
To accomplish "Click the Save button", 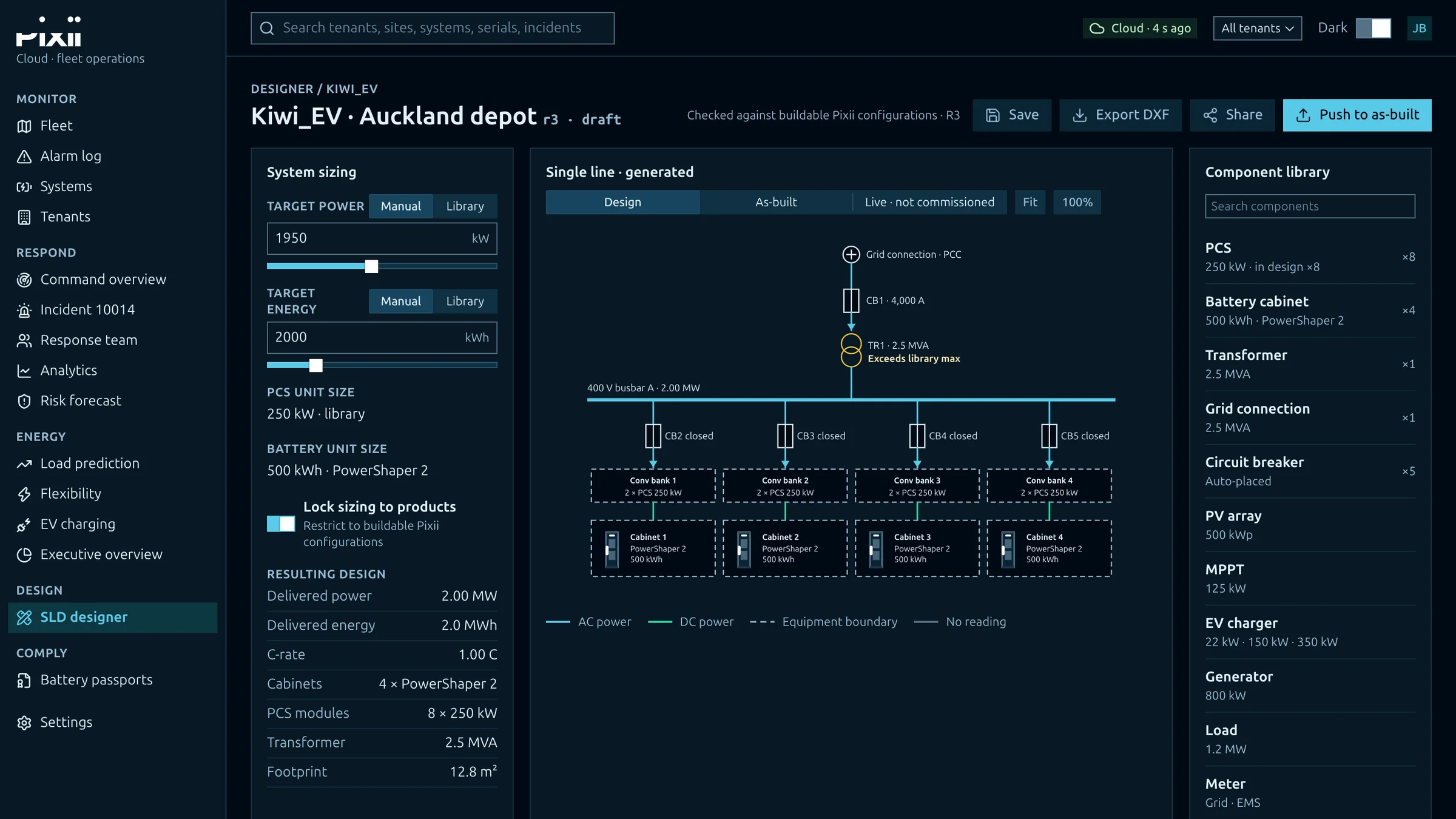I will [x=1012, y=115].
